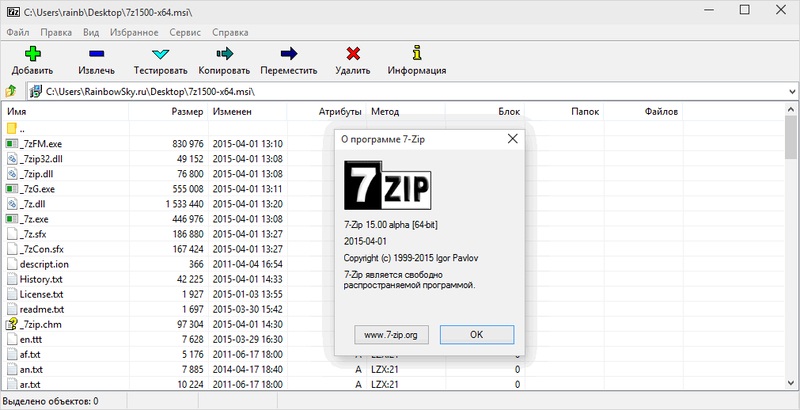This screenshot has width=800, height=410.
Task: Click the vertical scrollbar of file list
Action: pos(791,250)
